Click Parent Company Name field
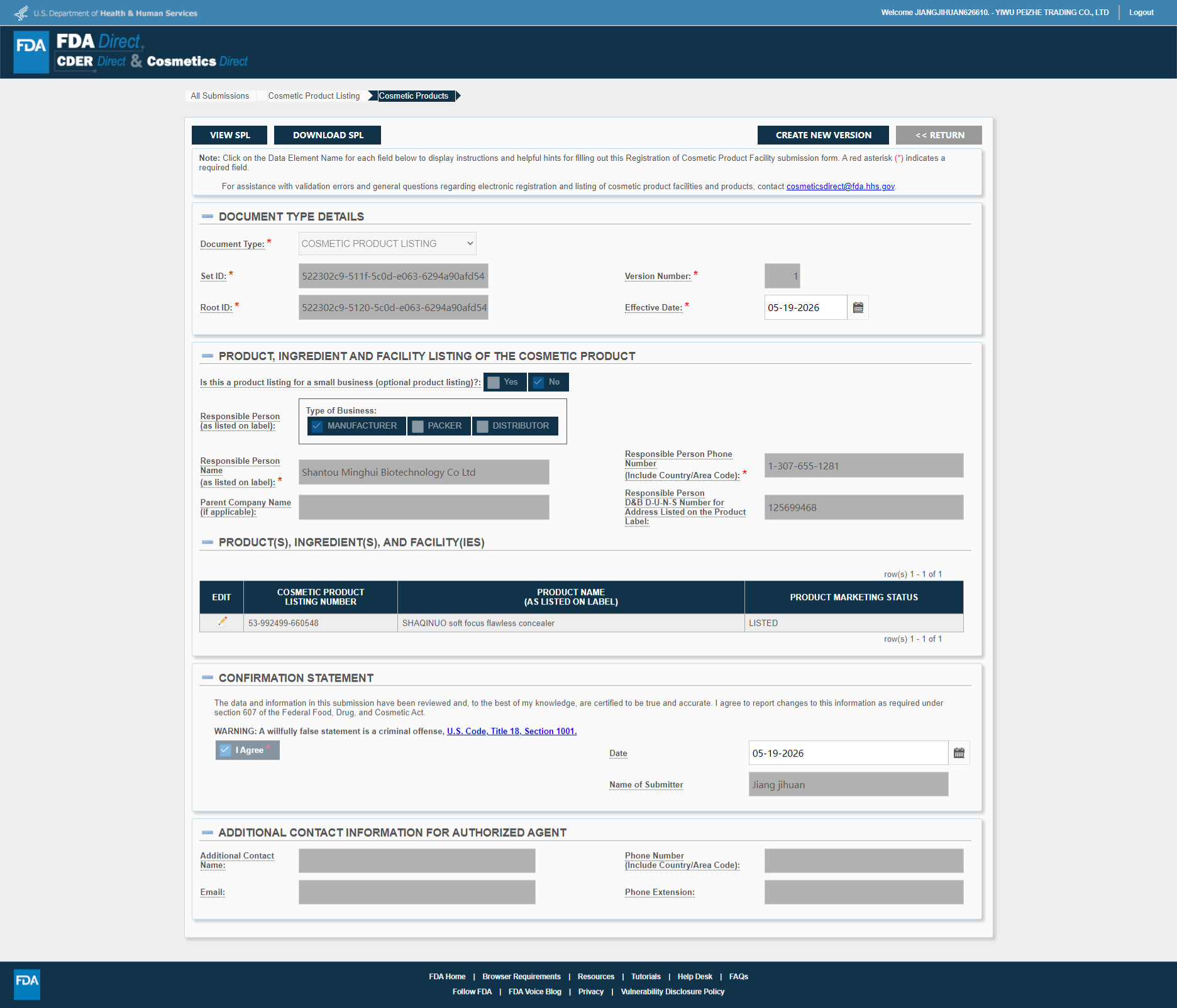1177x1008 pixels. [x=424, y=507]
